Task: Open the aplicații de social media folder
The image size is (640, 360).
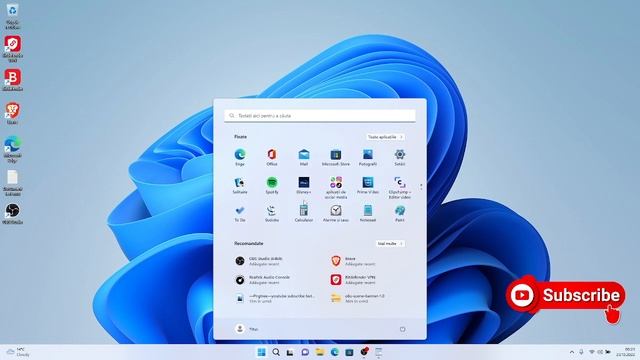Action: click(x=336, y=188)
